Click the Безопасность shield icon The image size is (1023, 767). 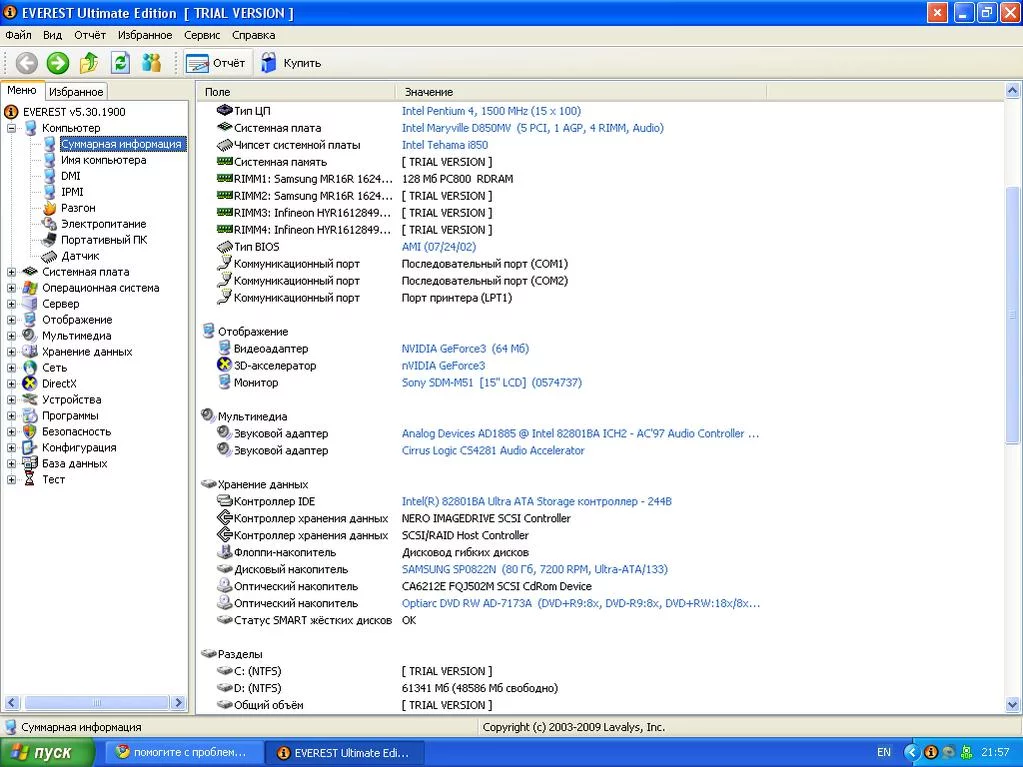coord(30,432)
